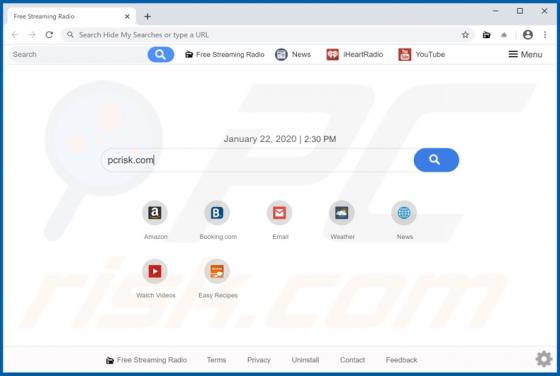Open the Free Streaming Radio extension icon
Image resolution: width=560 pixels, height=376 pixels.
486,35
